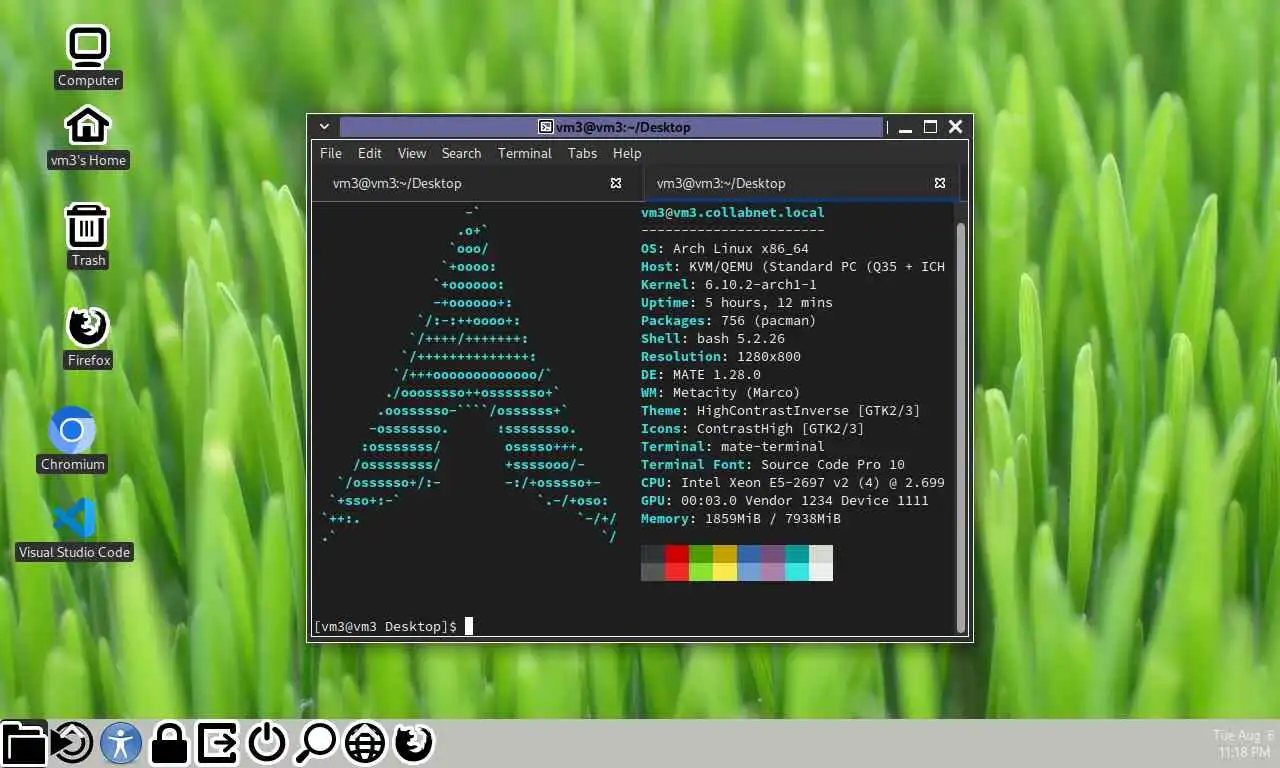Click the Shell 'bash 5.2.26' value
This screenshot has width=1280, height=768.
pos(741,338)
